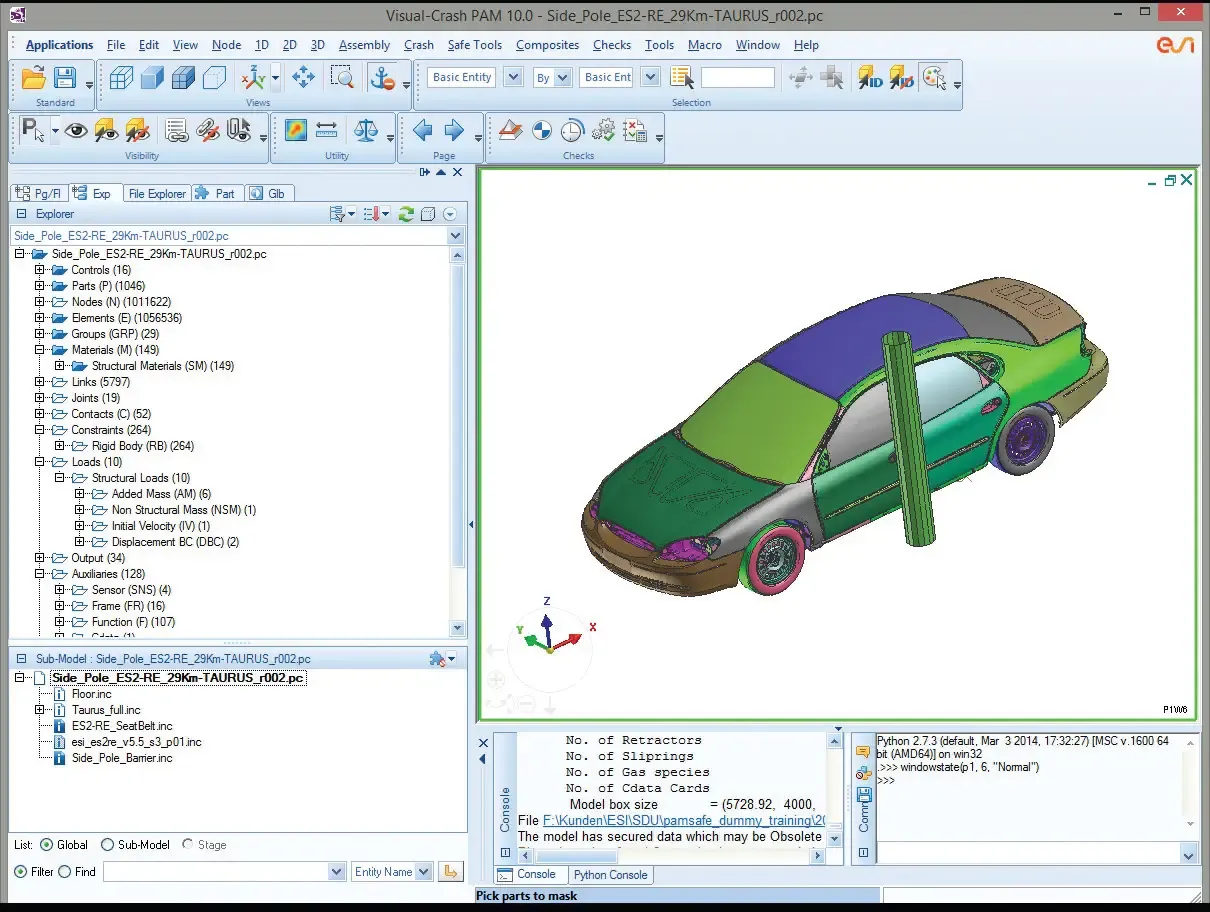Open the By dropdown in Selection

pos(562,77)
